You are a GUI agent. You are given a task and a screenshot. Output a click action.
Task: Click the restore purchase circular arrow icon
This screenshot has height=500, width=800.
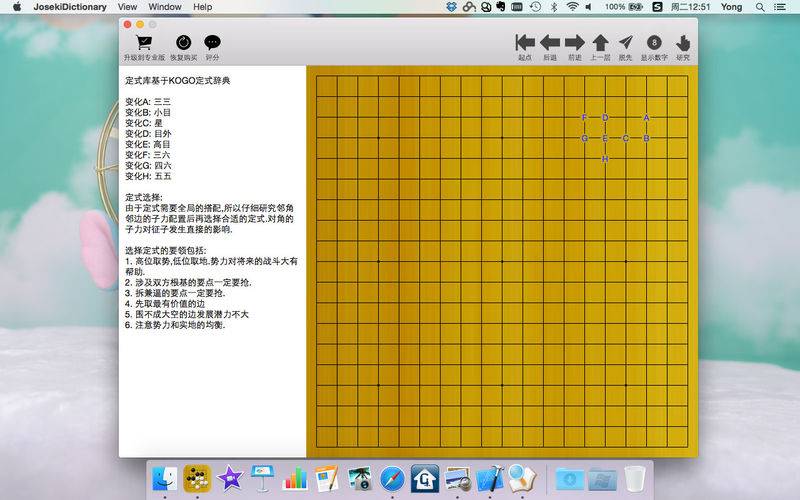coord(184,43)
